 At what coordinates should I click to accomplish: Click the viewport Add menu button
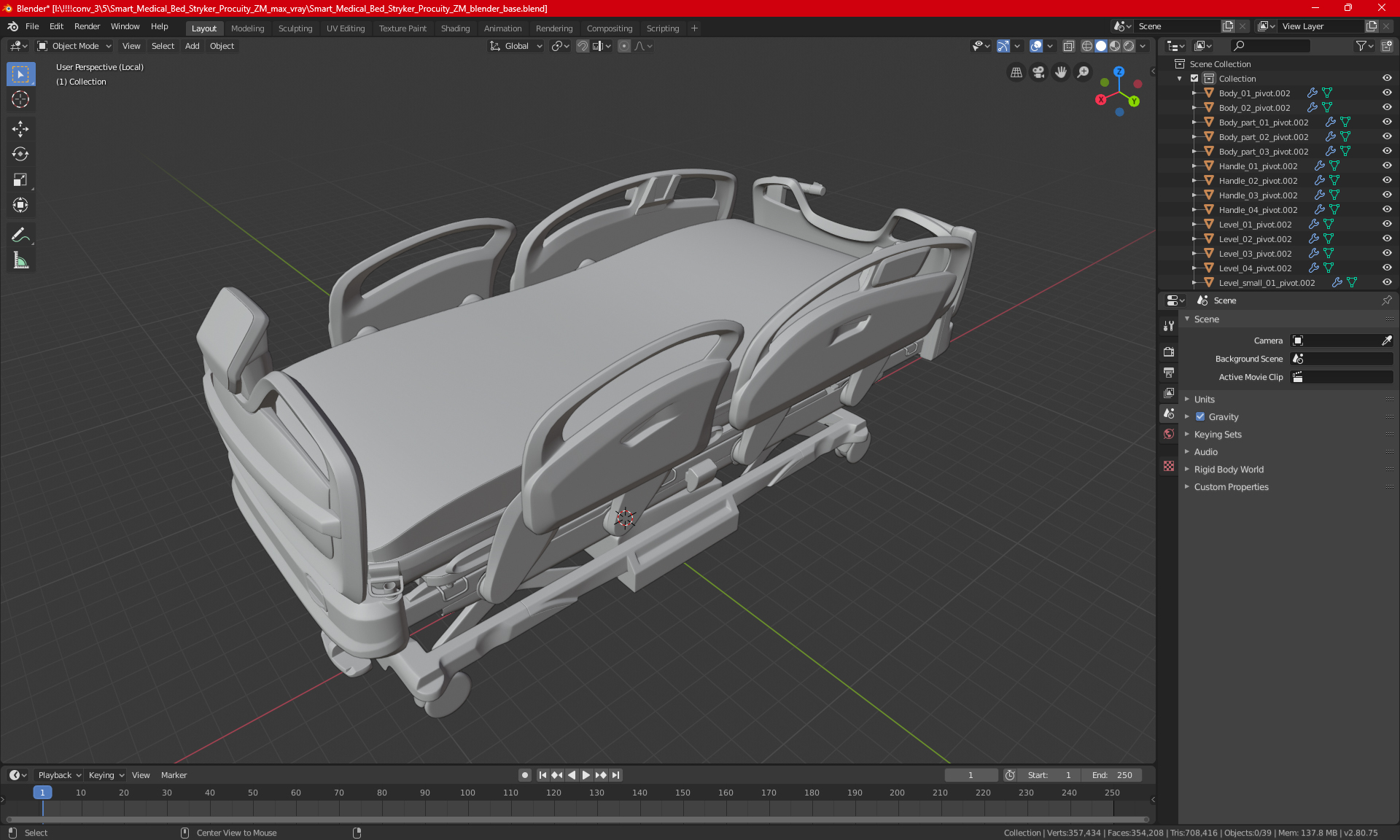[192, 46]
